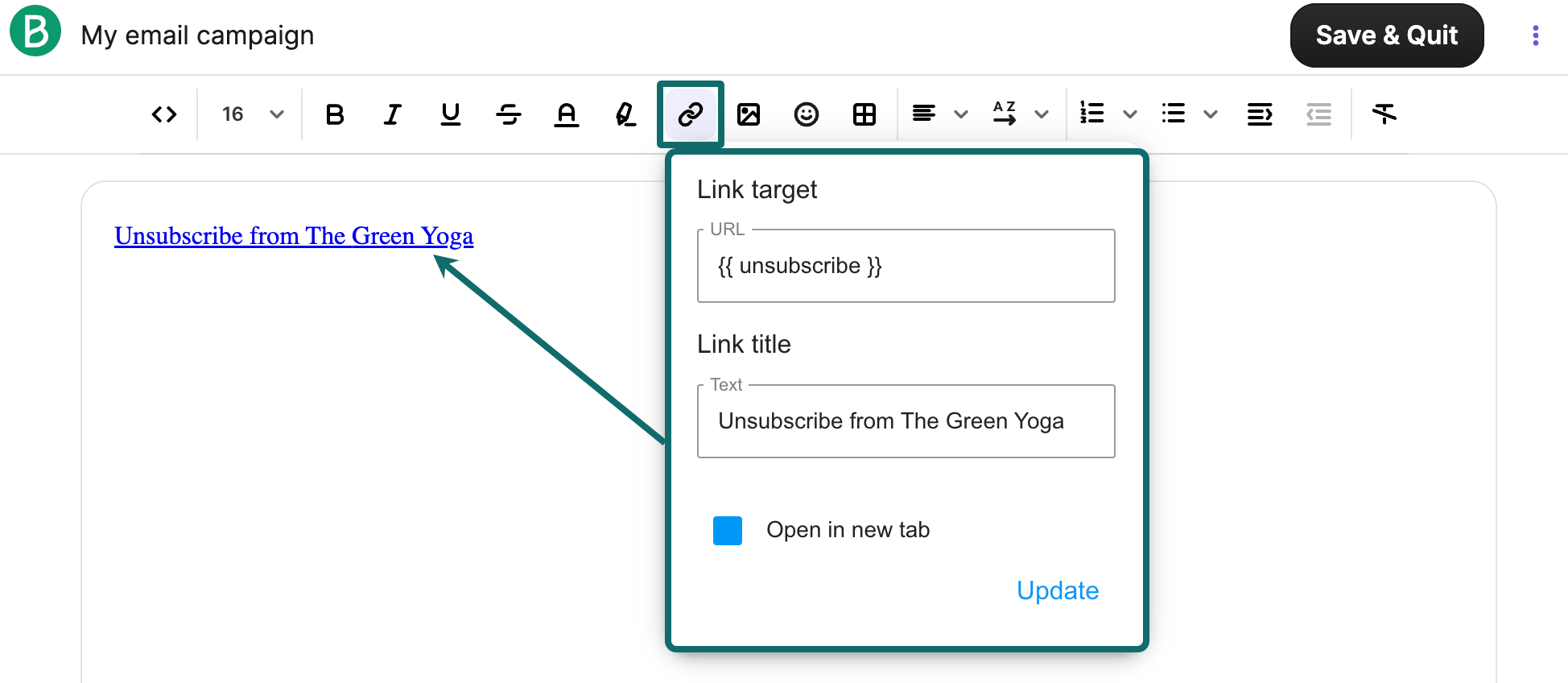Open the emoji picker

807,114
